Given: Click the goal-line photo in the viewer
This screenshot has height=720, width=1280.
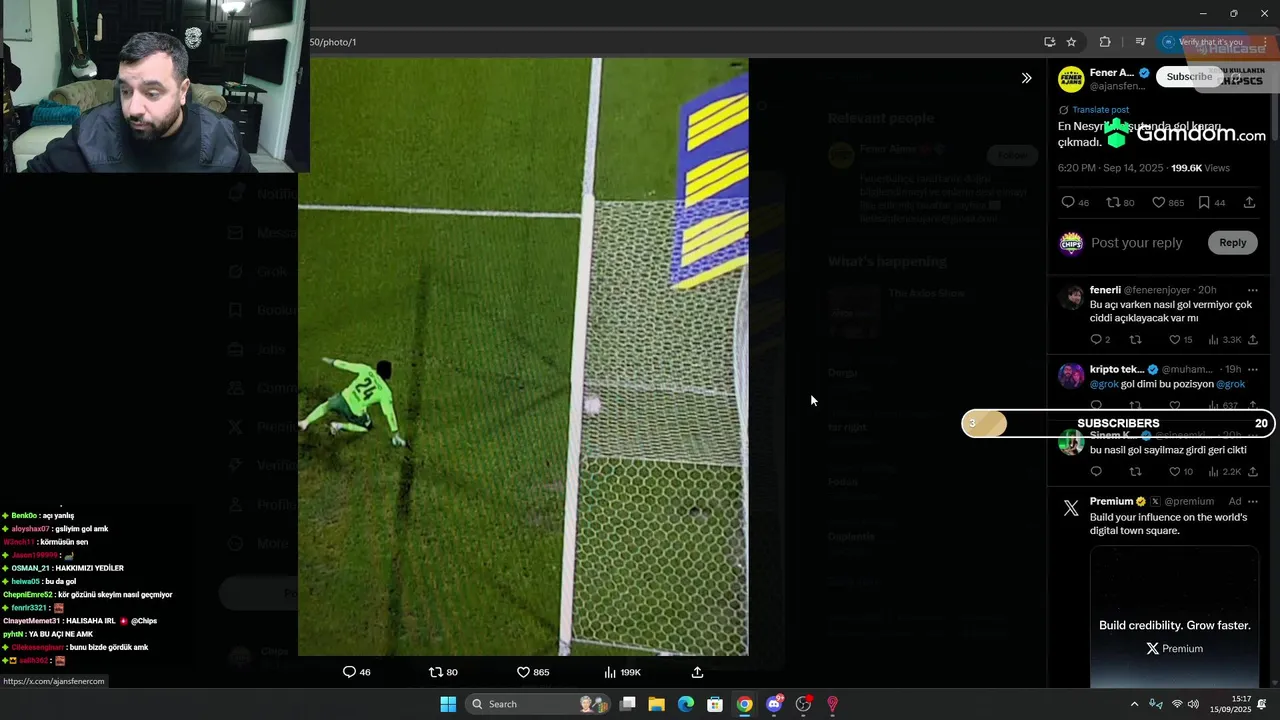Looking at the screenshot, I should point(523,356).
